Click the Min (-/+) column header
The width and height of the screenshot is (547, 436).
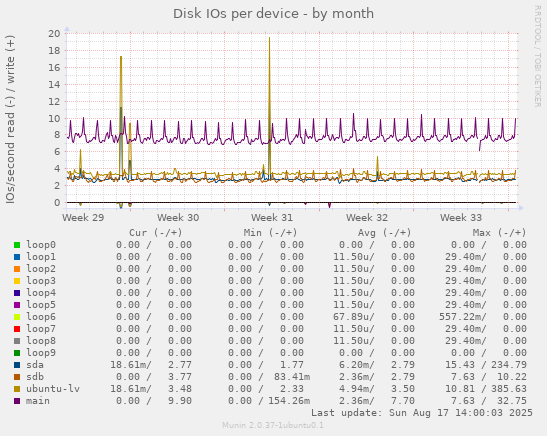[270, 233]
